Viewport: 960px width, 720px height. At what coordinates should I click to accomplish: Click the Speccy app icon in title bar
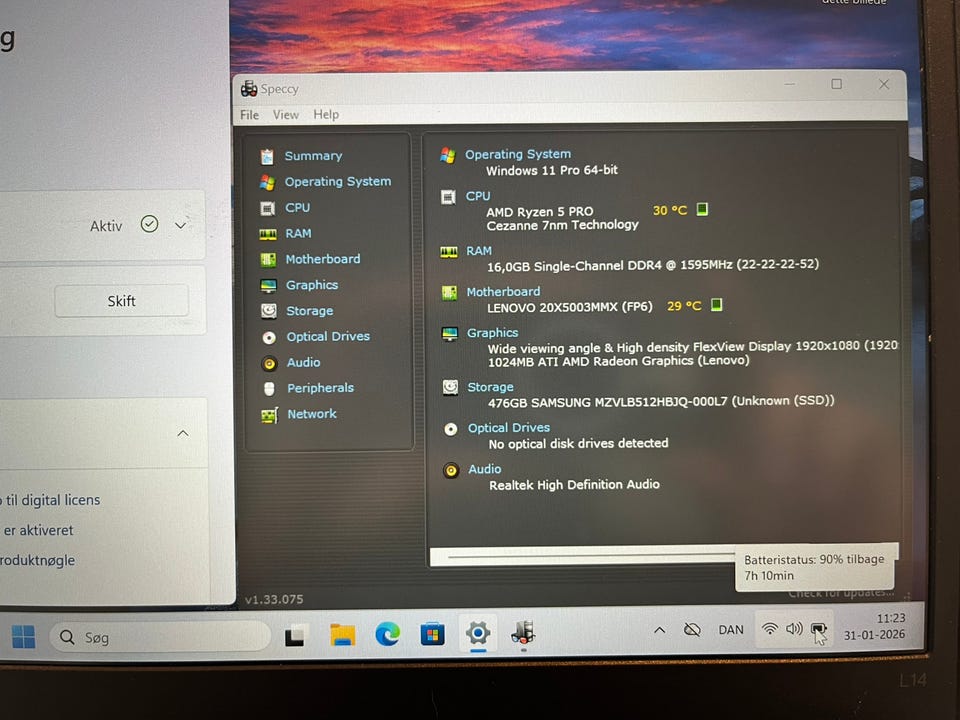coord(249,89)
